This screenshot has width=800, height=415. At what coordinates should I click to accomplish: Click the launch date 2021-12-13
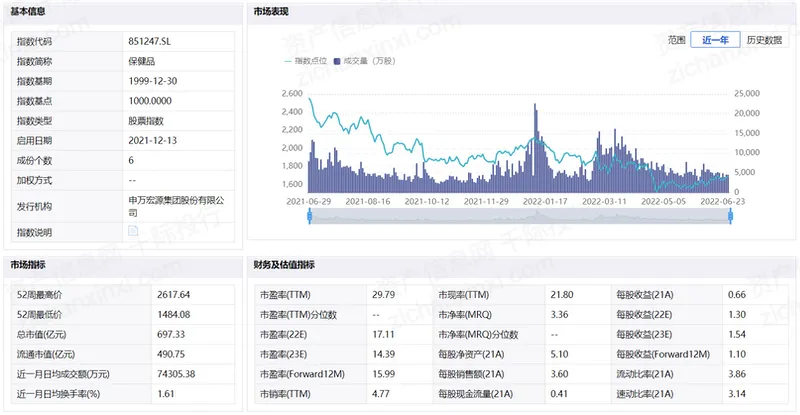(x=153, y=140)
